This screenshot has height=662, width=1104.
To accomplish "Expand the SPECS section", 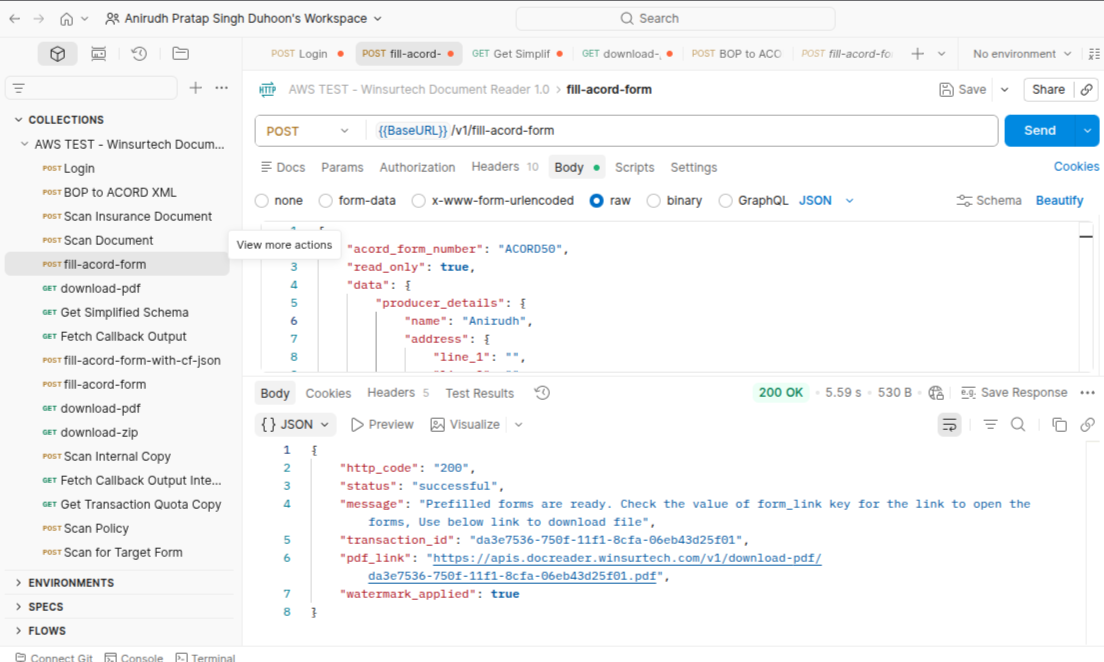I will [19, 607].
